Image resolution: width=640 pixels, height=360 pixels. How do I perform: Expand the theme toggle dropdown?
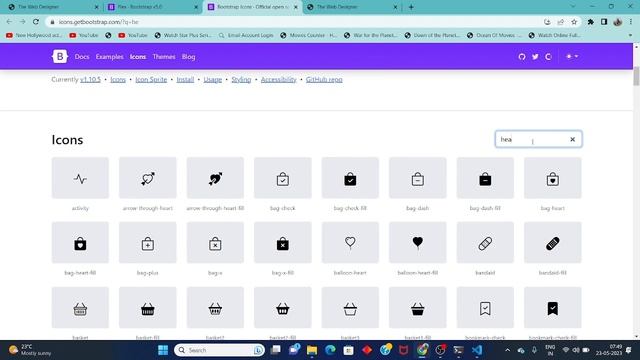pos(572,56)
